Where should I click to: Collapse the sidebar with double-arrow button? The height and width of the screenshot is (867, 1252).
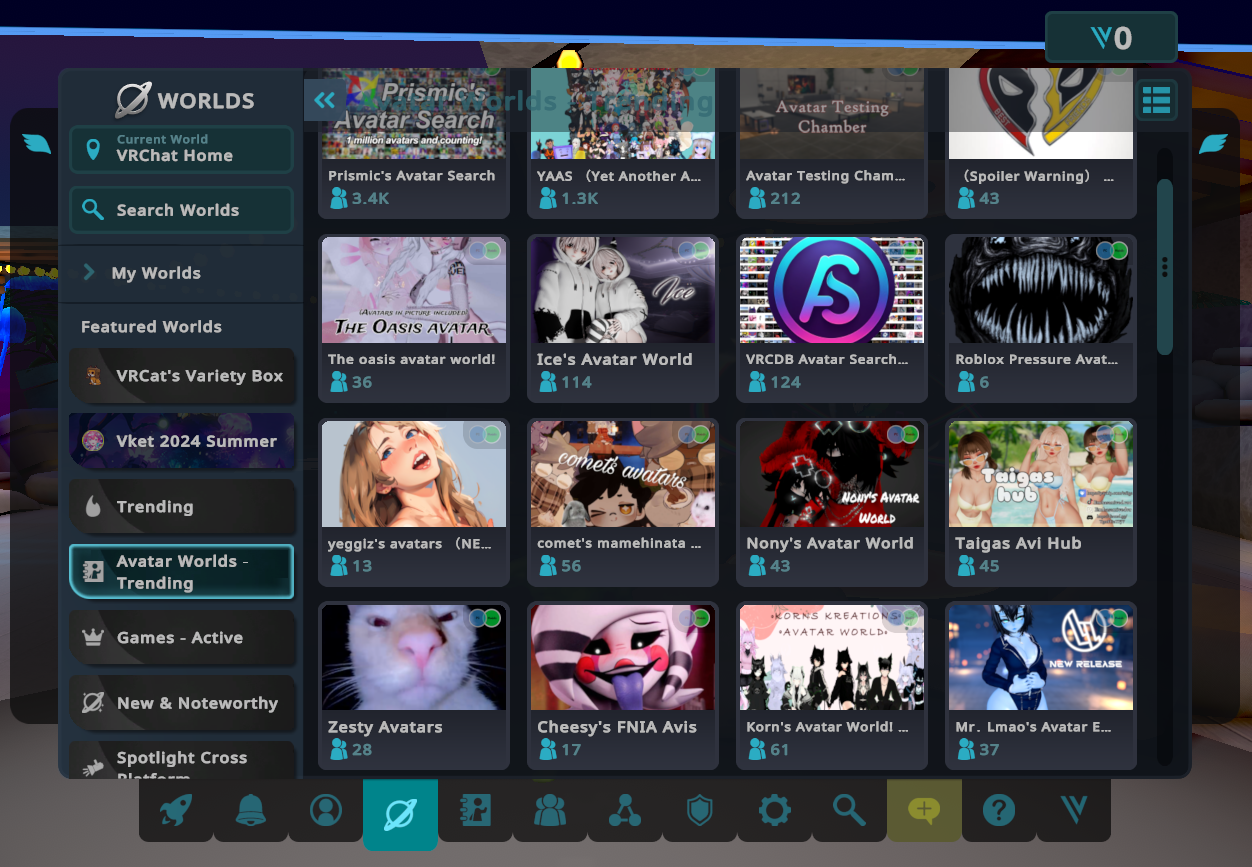pyautogui.click(x=324, y=100)
